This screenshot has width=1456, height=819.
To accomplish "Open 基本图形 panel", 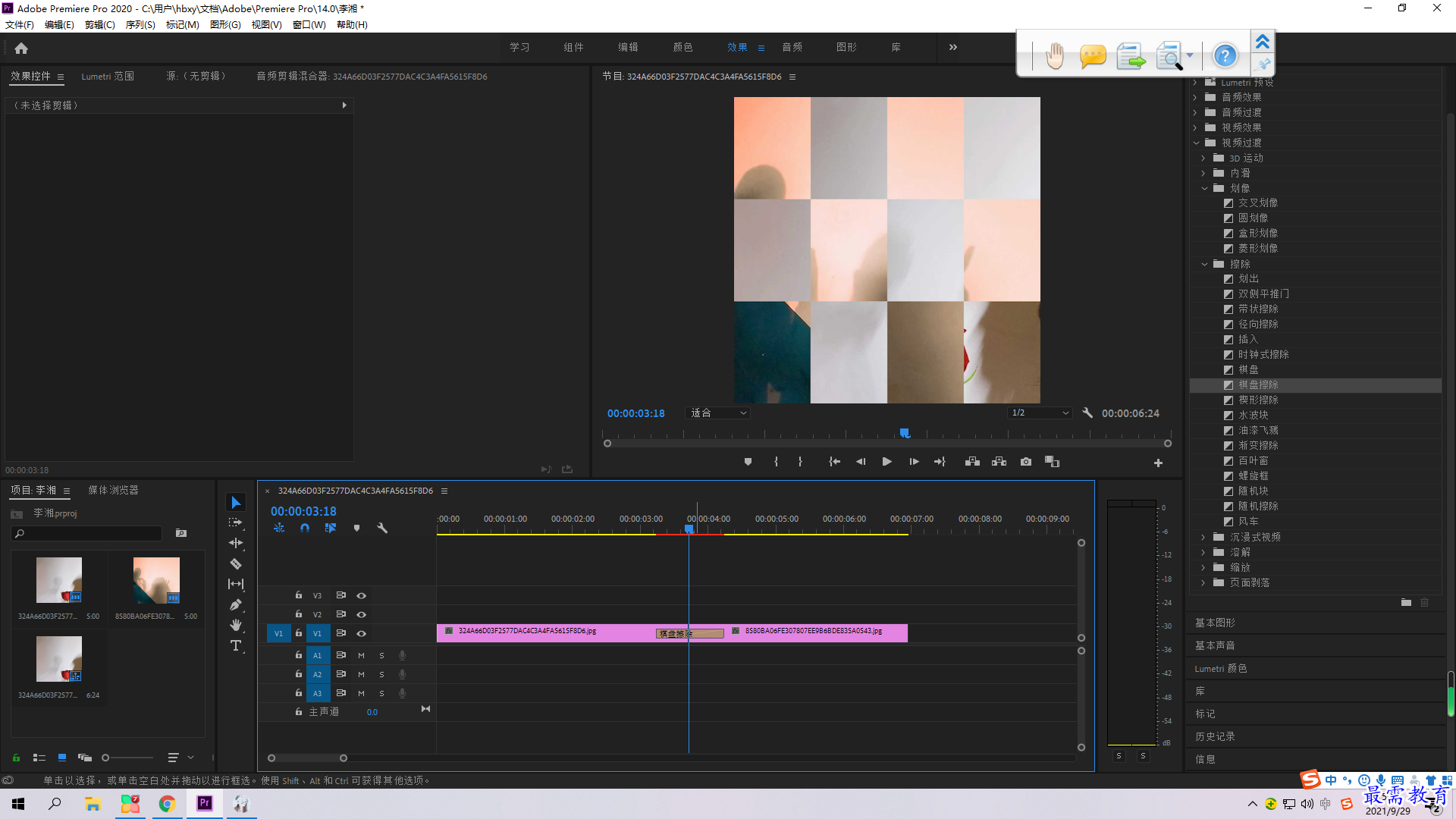I will pyautogui.click(x=1215, y=623).
